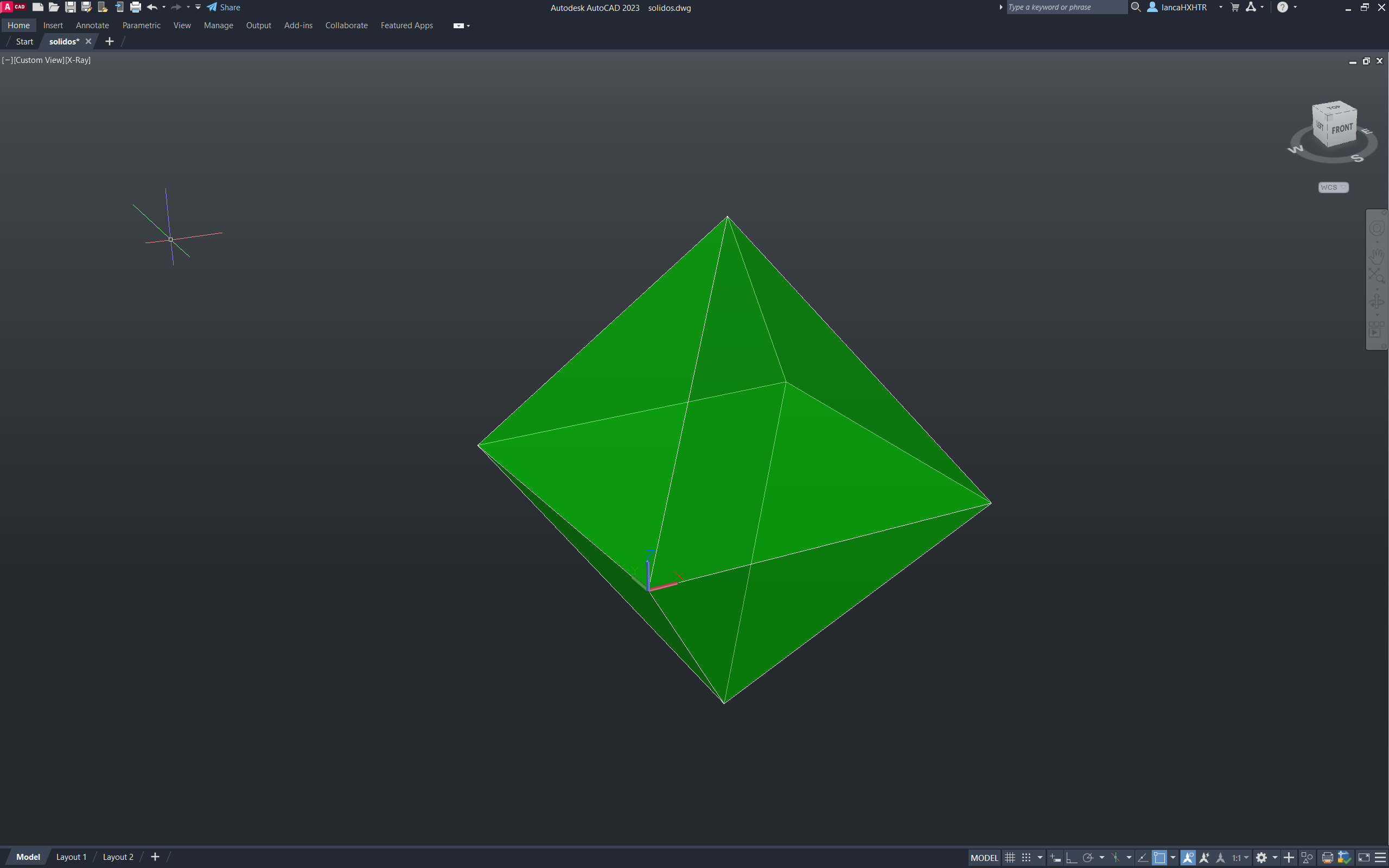
Task: Expand the Customize Quick Access Toolbar dropdown
Action: (x=198, y=8)
